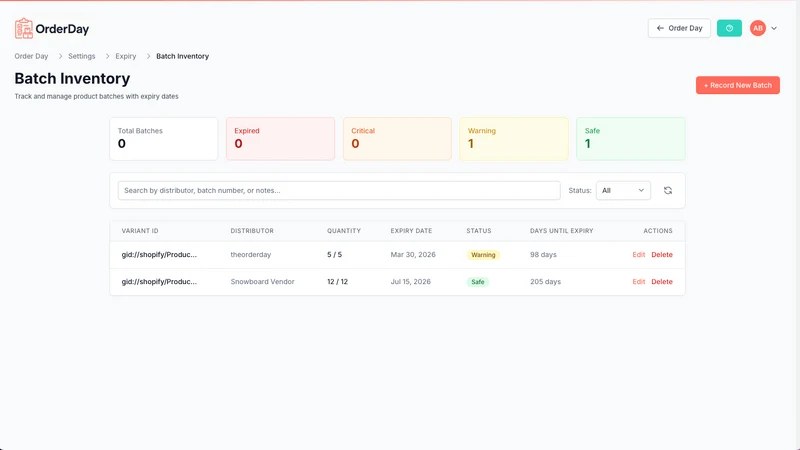The width and height of the screenshot is (800, 450).
Task: Click the 205 days cell
Action: pos(545,282)
